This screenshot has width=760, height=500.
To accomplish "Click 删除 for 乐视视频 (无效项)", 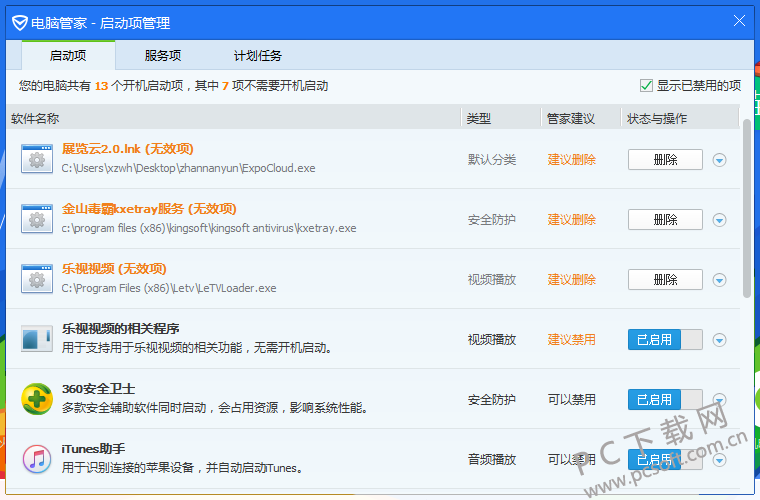I will click(x=665, y=280).
